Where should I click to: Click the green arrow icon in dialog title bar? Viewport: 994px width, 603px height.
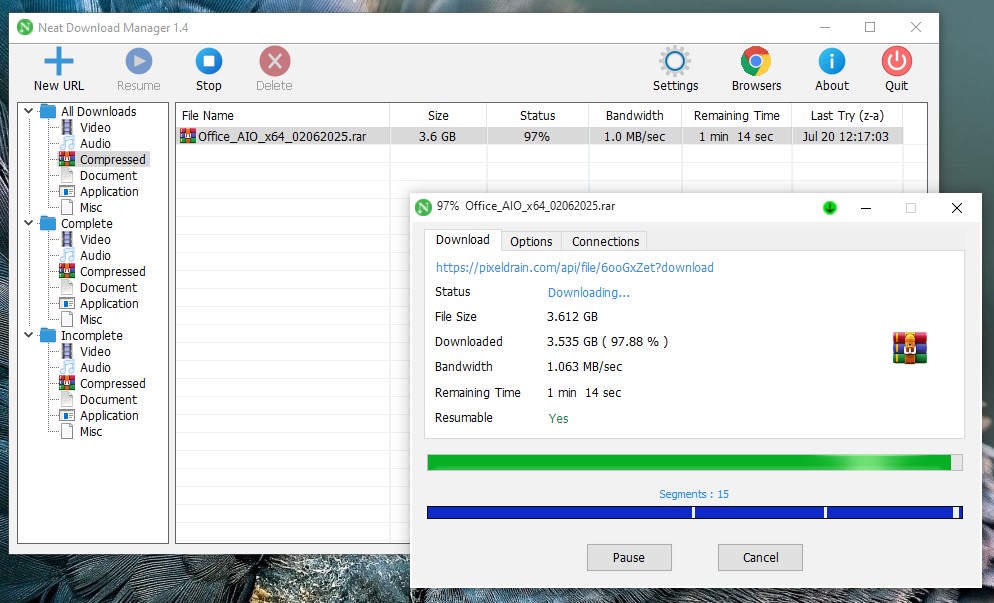pyautogui.click(x=830, y=207)
